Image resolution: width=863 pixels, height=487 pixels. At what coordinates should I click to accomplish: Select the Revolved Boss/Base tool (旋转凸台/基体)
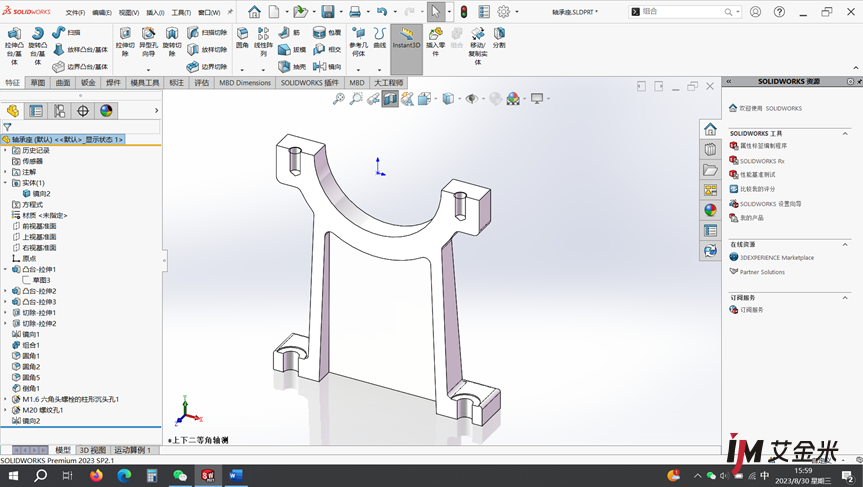click(37, 46)
